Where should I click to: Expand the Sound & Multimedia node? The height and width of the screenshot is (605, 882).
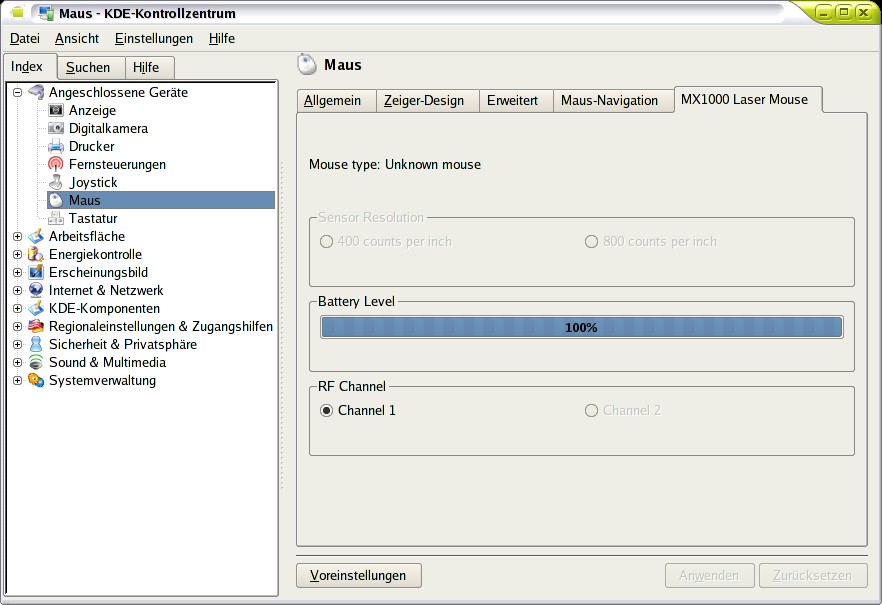click(x=17, y=362)
